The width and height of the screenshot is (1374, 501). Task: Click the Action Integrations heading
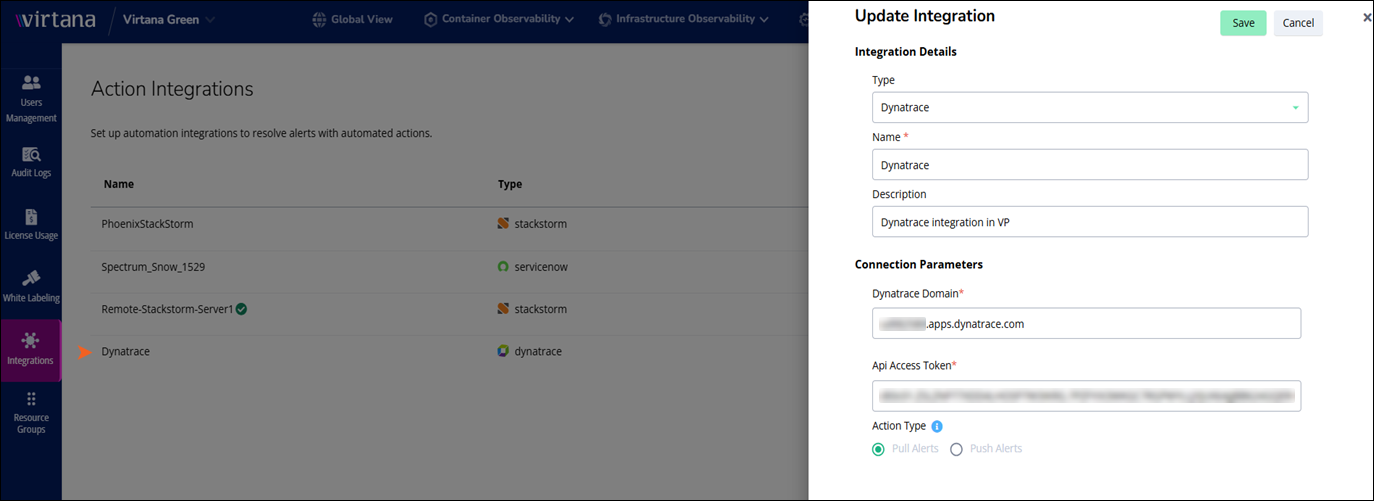click(172, 89)
